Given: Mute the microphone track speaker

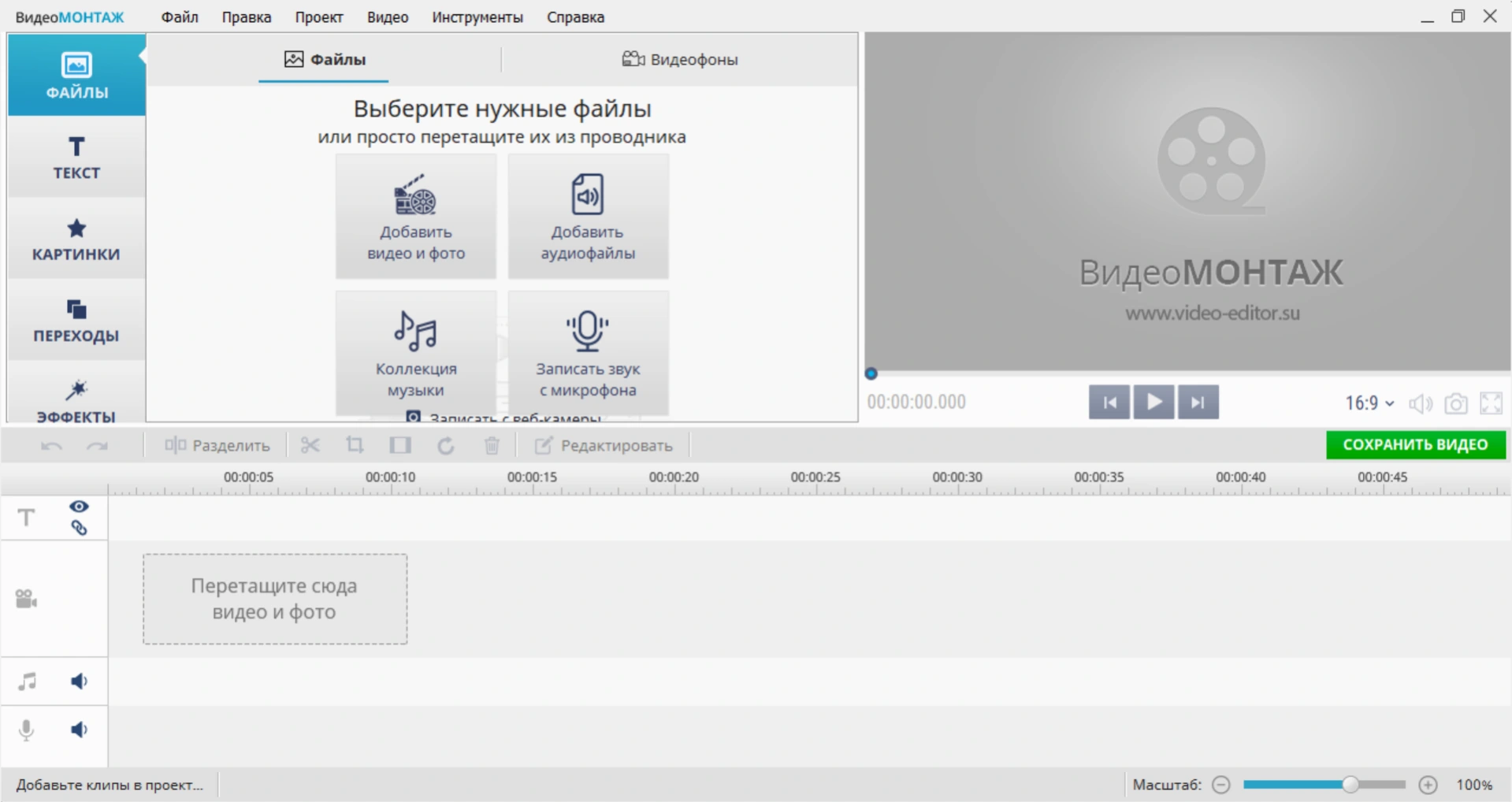Looking at the screenshot, I should tap(79, 730).
